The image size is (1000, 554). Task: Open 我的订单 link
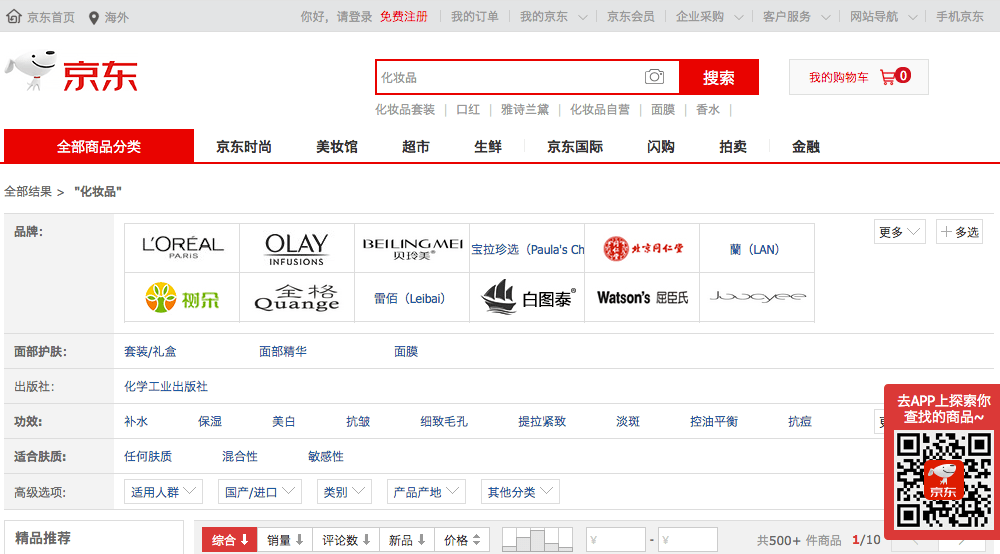(x=474, y=17)
